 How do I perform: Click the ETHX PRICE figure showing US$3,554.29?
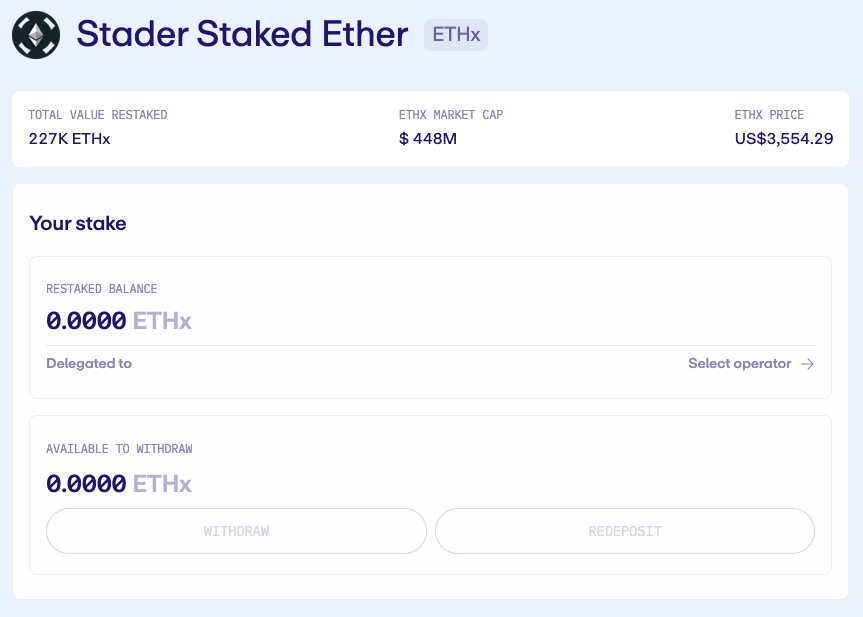(x=784, y=139)
